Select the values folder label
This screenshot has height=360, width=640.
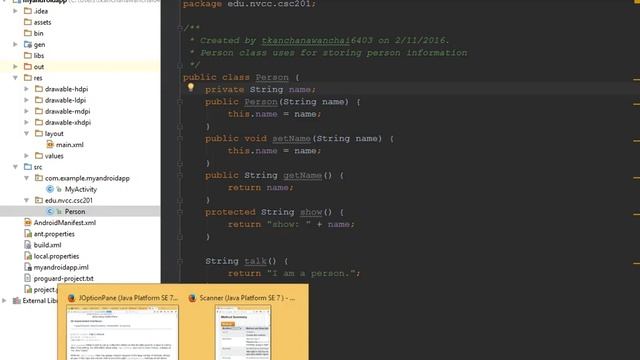[54, 156]
